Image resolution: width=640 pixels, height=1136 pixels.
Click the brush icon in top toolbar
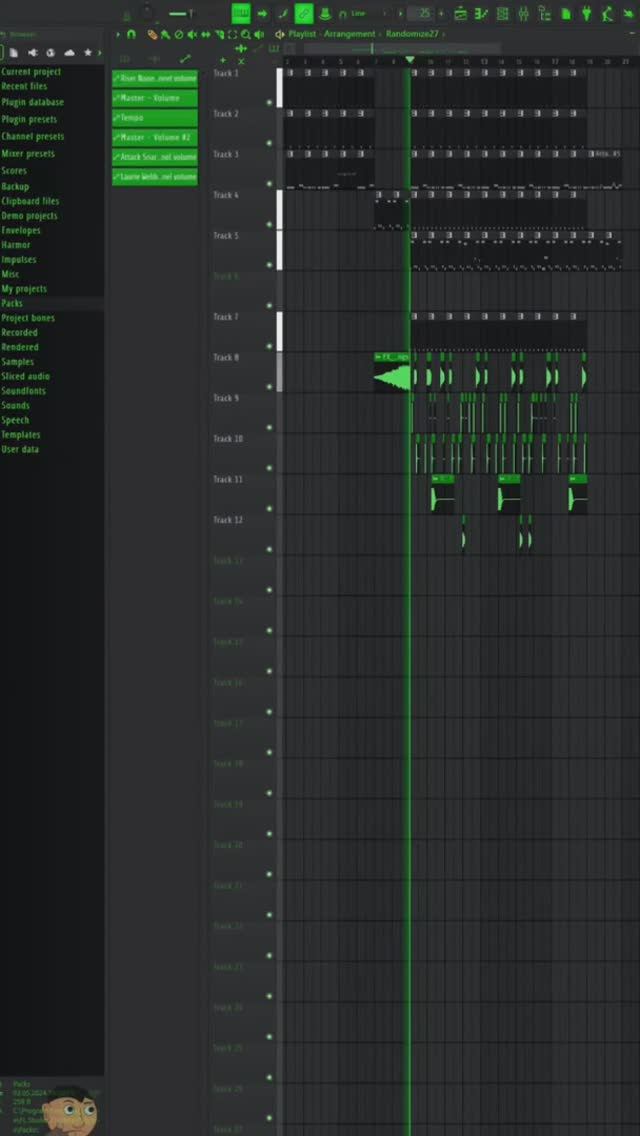[283, 14]
